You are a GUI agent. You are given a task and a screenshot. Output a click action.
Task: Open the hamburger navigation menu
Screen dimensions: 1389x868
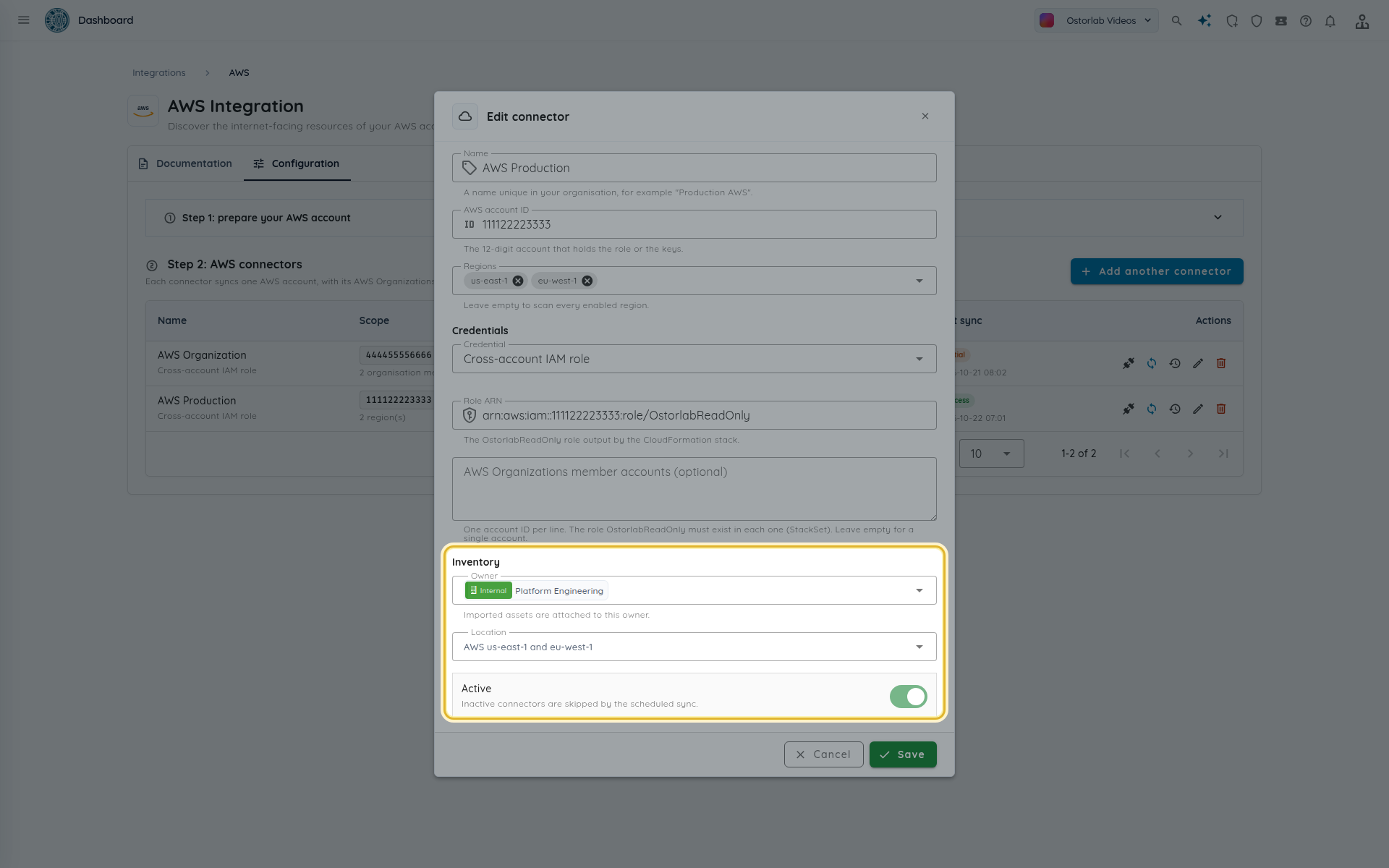click(24, 20)
